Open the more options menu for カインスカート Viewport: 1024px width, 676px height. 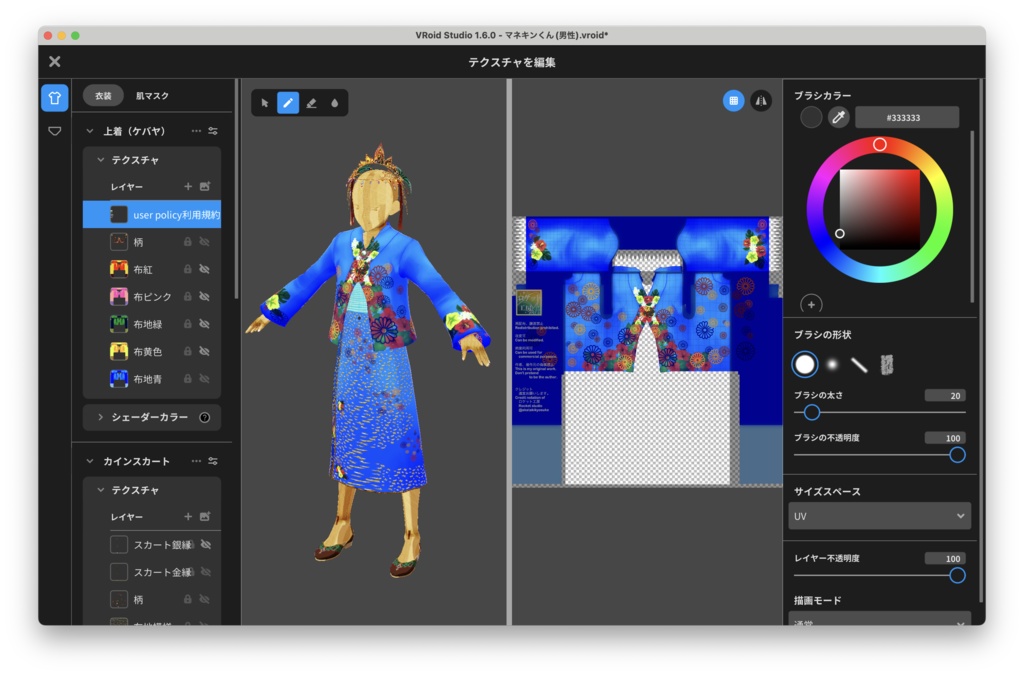coord(196,460)
